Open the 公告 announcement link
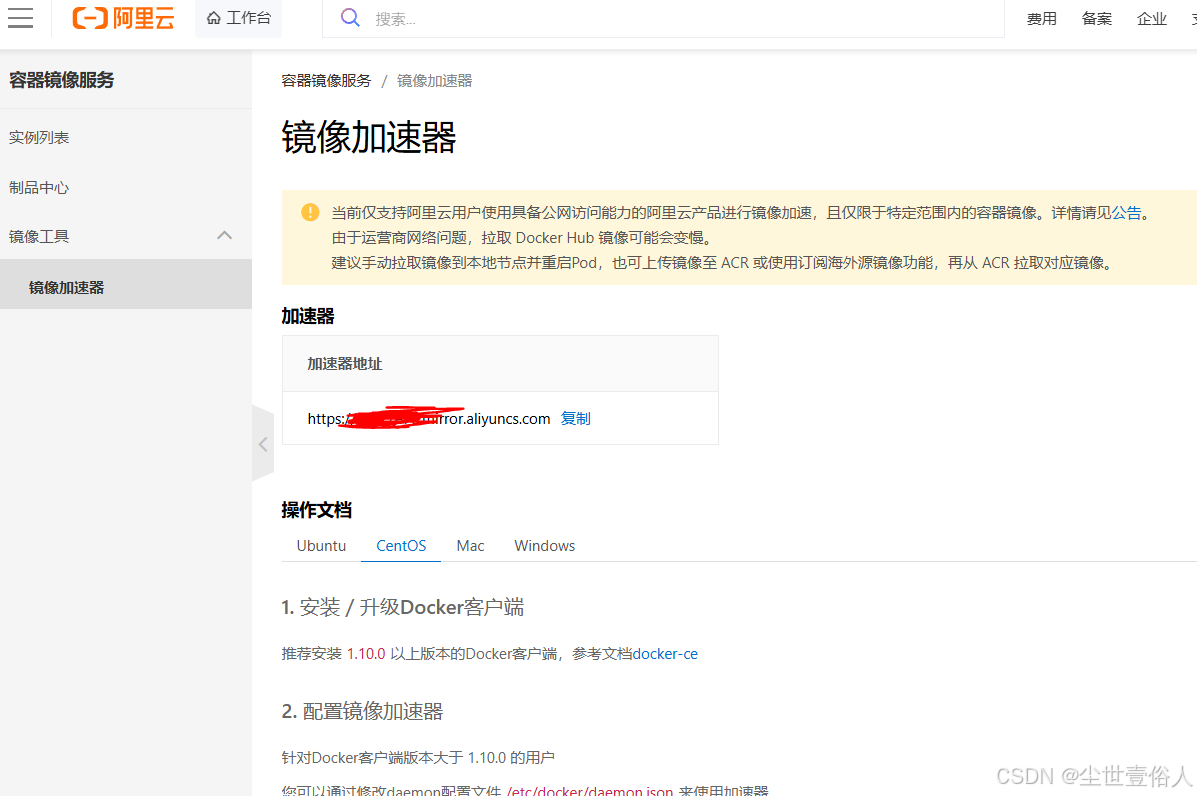Screen dimensions: 1197x796 (x=1127, y=213)
